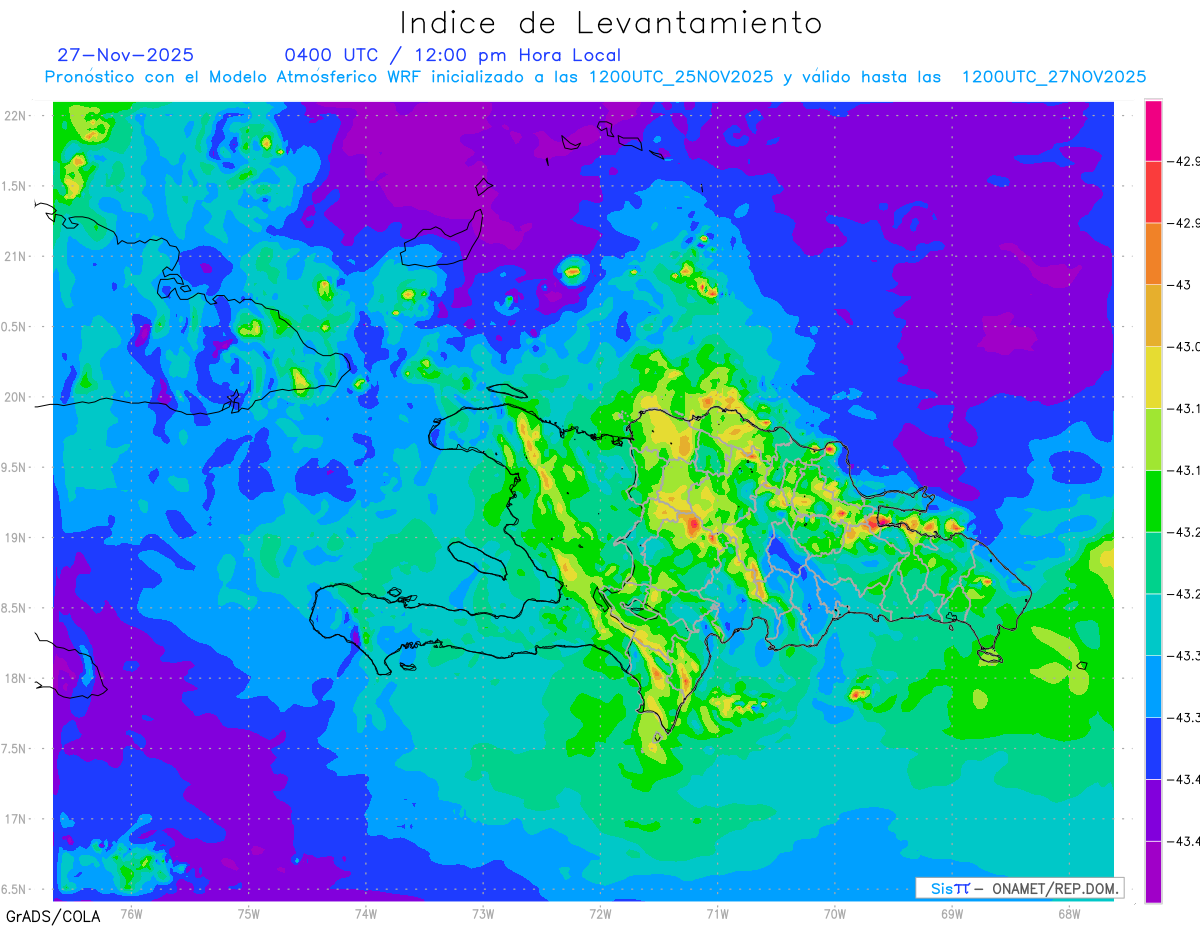
Task: Click the turquoise legend swatch
Action: pyautogui.click(x=1153, y=625)
